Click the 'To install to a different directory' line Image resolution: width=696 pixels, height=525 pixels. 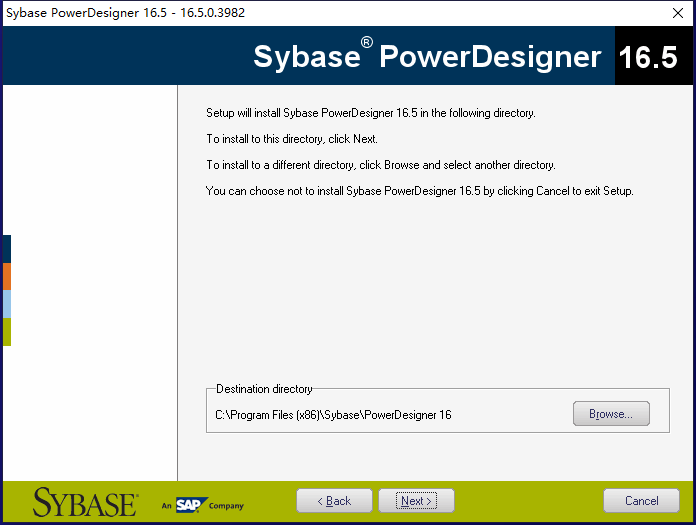coord(380,165)
